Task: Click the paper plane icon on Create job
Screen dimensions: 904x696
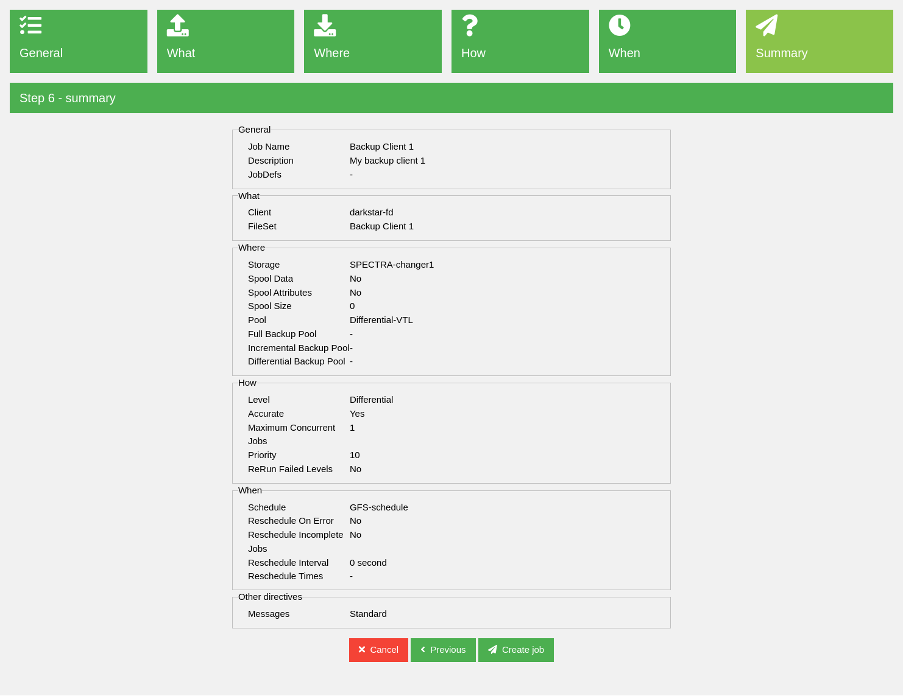Action: pyautogui.click(x=492, y=650)
